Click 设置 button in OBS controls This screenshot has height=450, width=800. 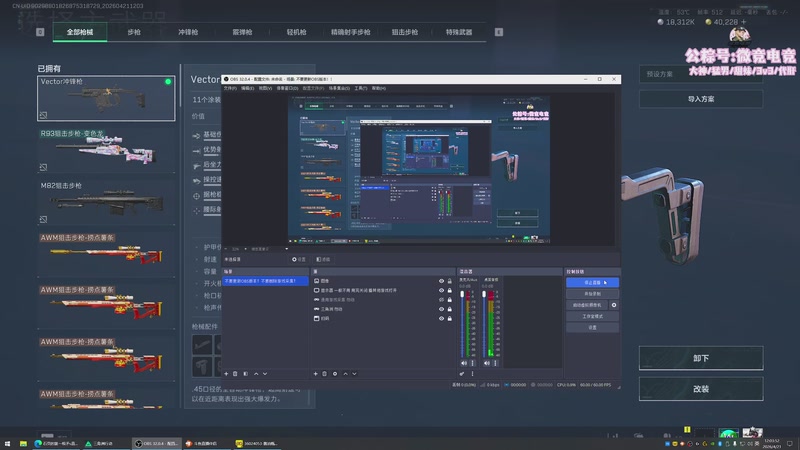pos(592,328)
